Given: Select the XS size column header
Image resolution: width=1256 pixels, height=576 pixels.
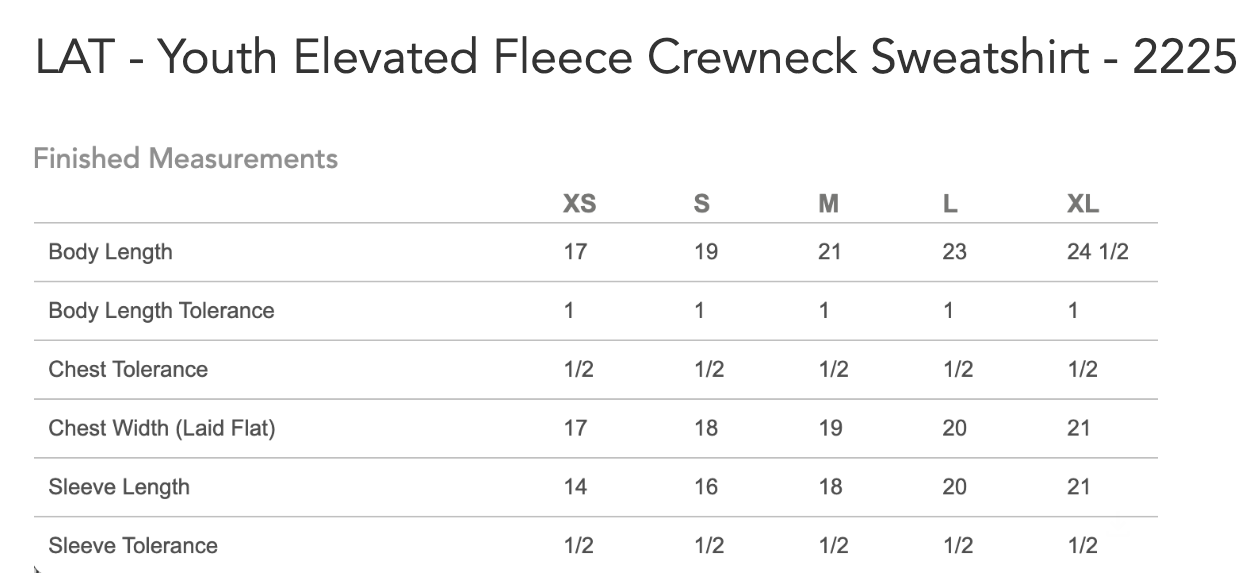Looking at the screenshot, I should coord(579,204).
